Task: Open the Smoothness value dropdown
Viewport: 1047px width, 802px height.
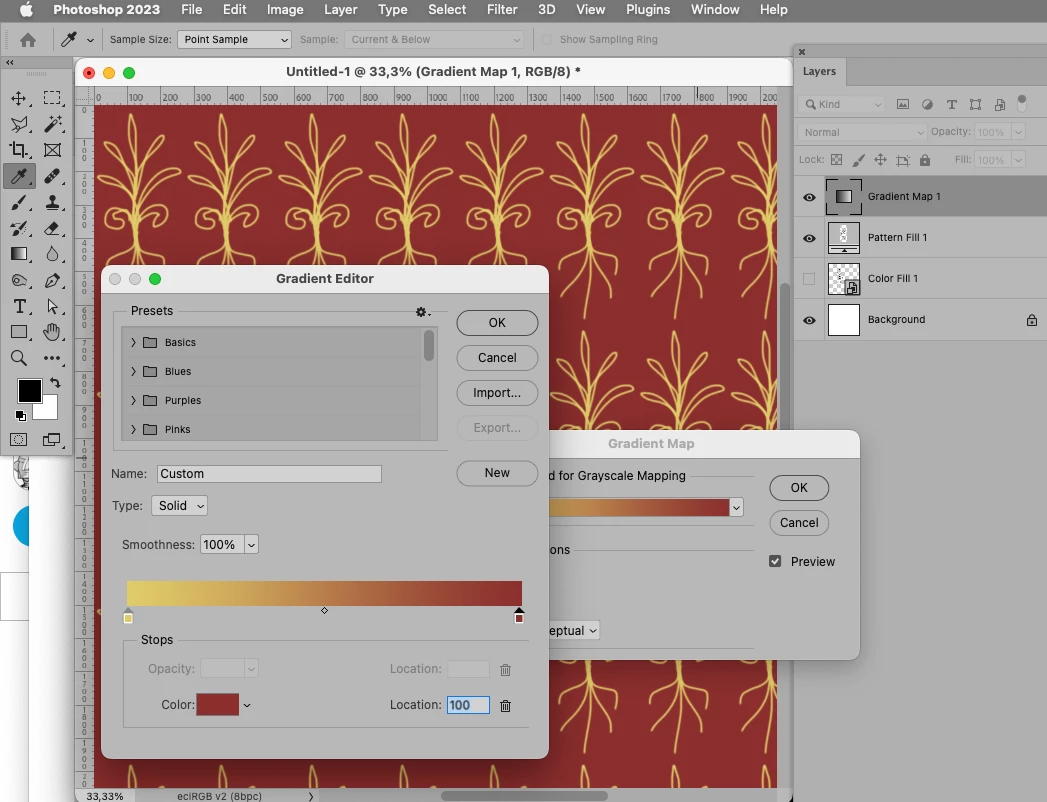Action: (x=251, y=545)
